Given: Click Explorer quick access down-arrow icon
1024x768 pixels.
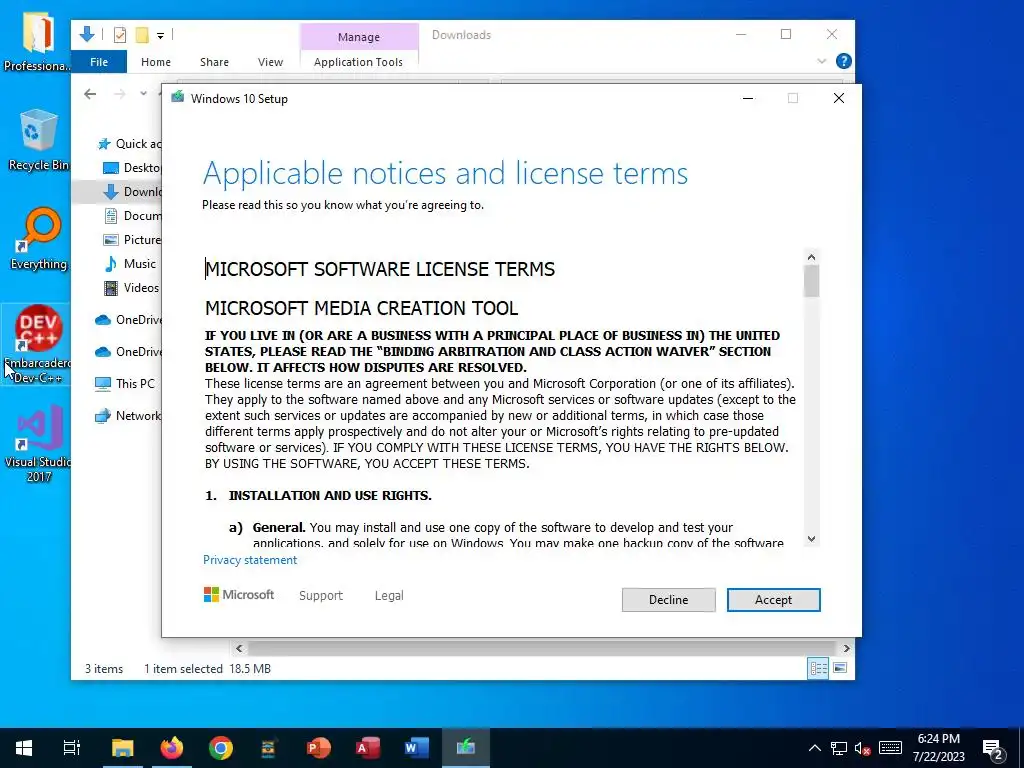Looking at the screenshot, I should pyautogui.click(x=87, y=34).
